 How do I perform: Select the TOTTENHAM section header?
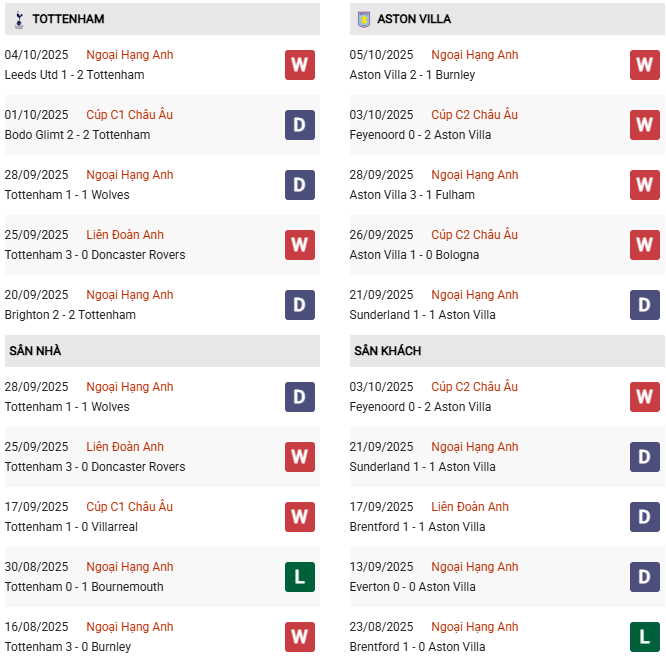(x=68, y=19)
